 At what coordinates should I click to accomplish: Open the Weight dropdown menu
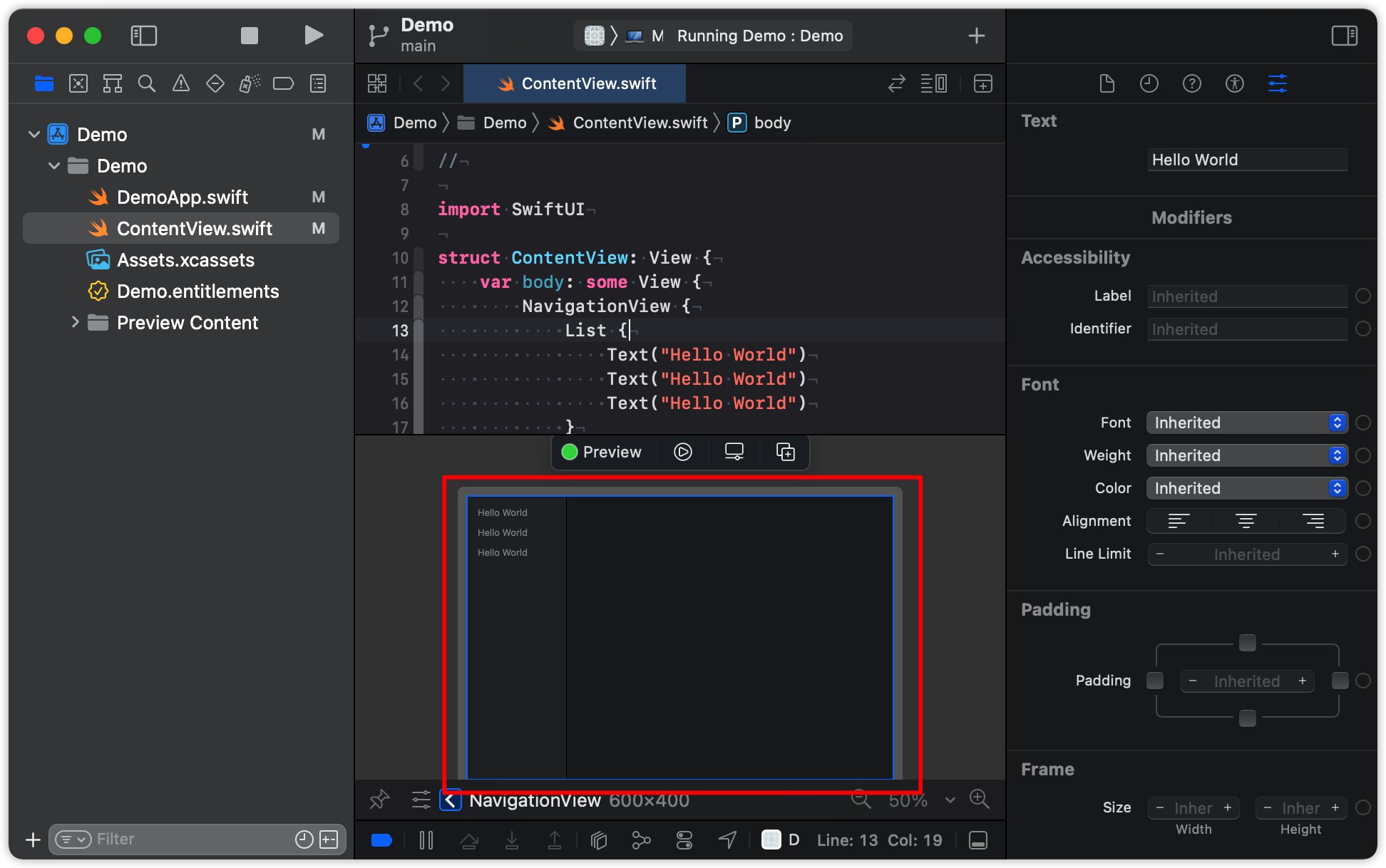1246,455
